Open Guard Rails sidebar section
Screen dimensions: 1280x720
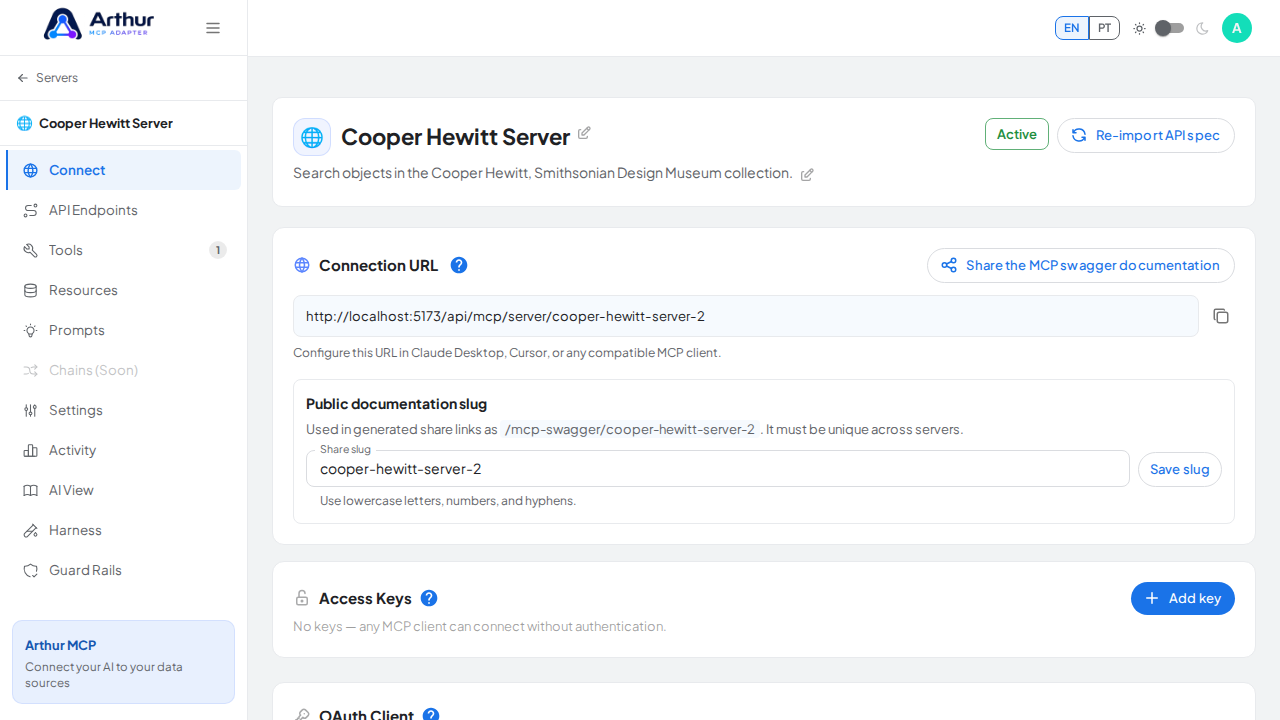124,570
